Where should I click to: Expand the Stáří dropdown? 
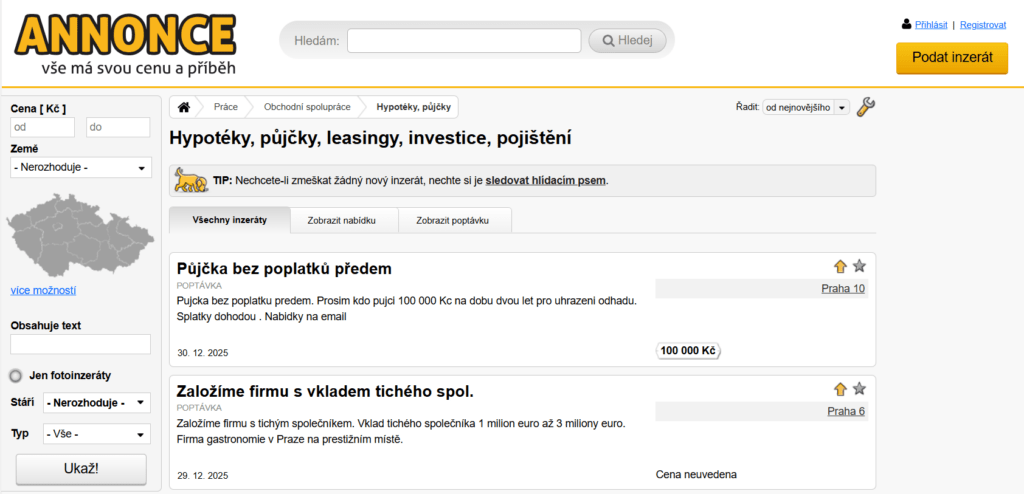97,404
